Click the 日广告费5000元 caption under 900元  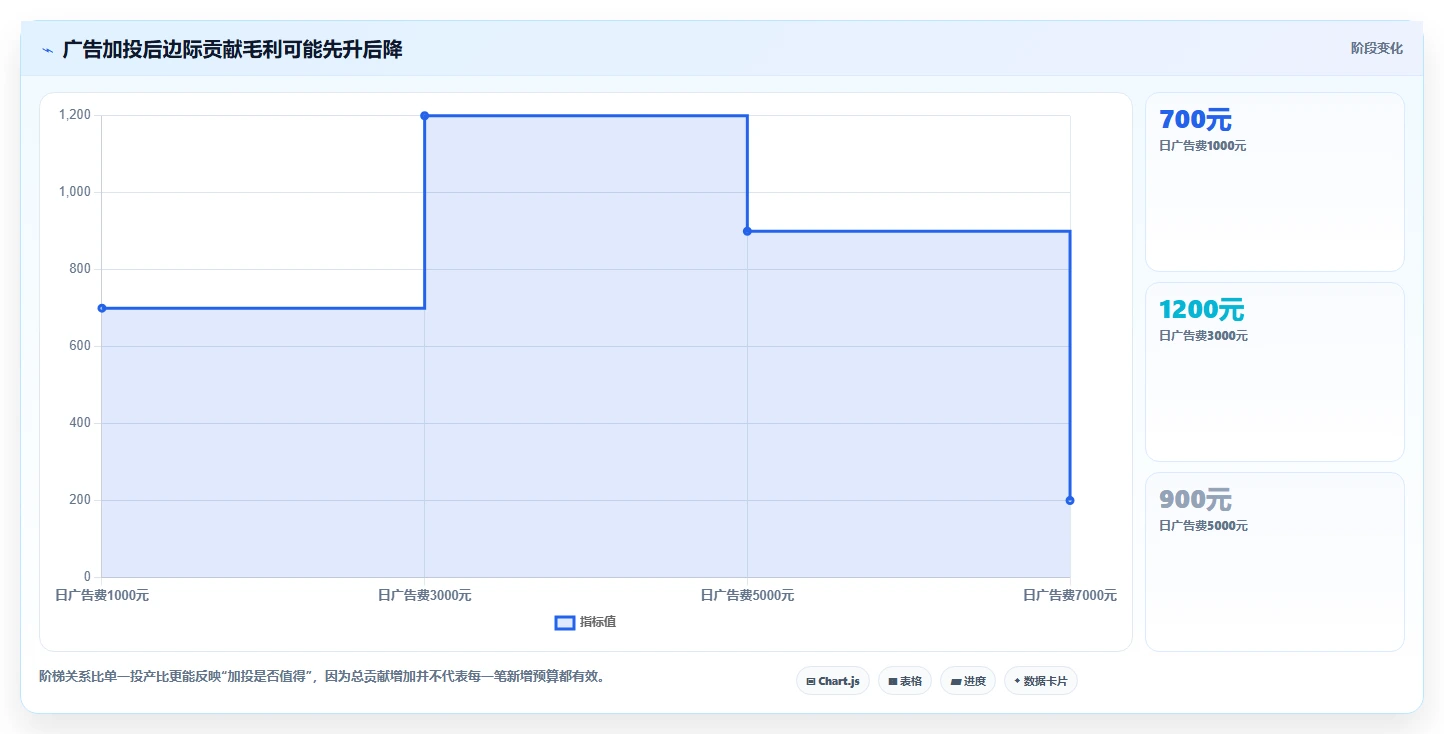click(x=1203, y=526)
